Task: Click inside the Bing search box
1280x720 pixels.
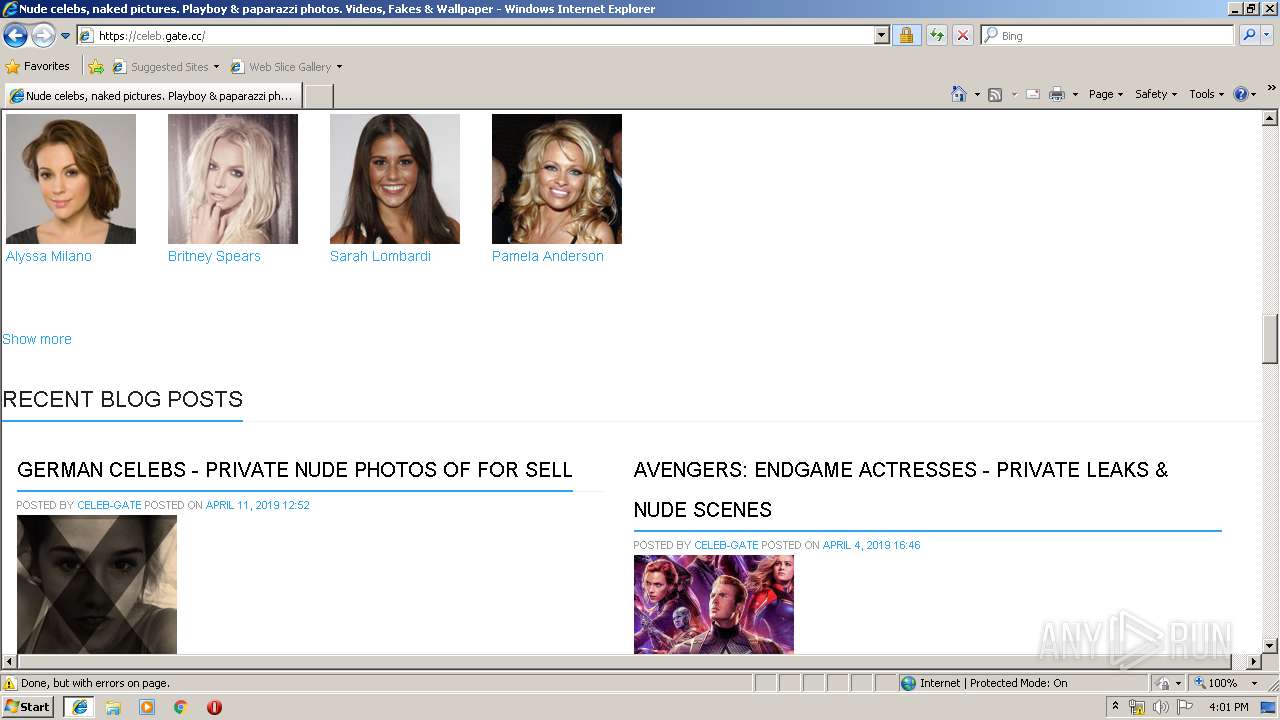Action: point(1116,35)
